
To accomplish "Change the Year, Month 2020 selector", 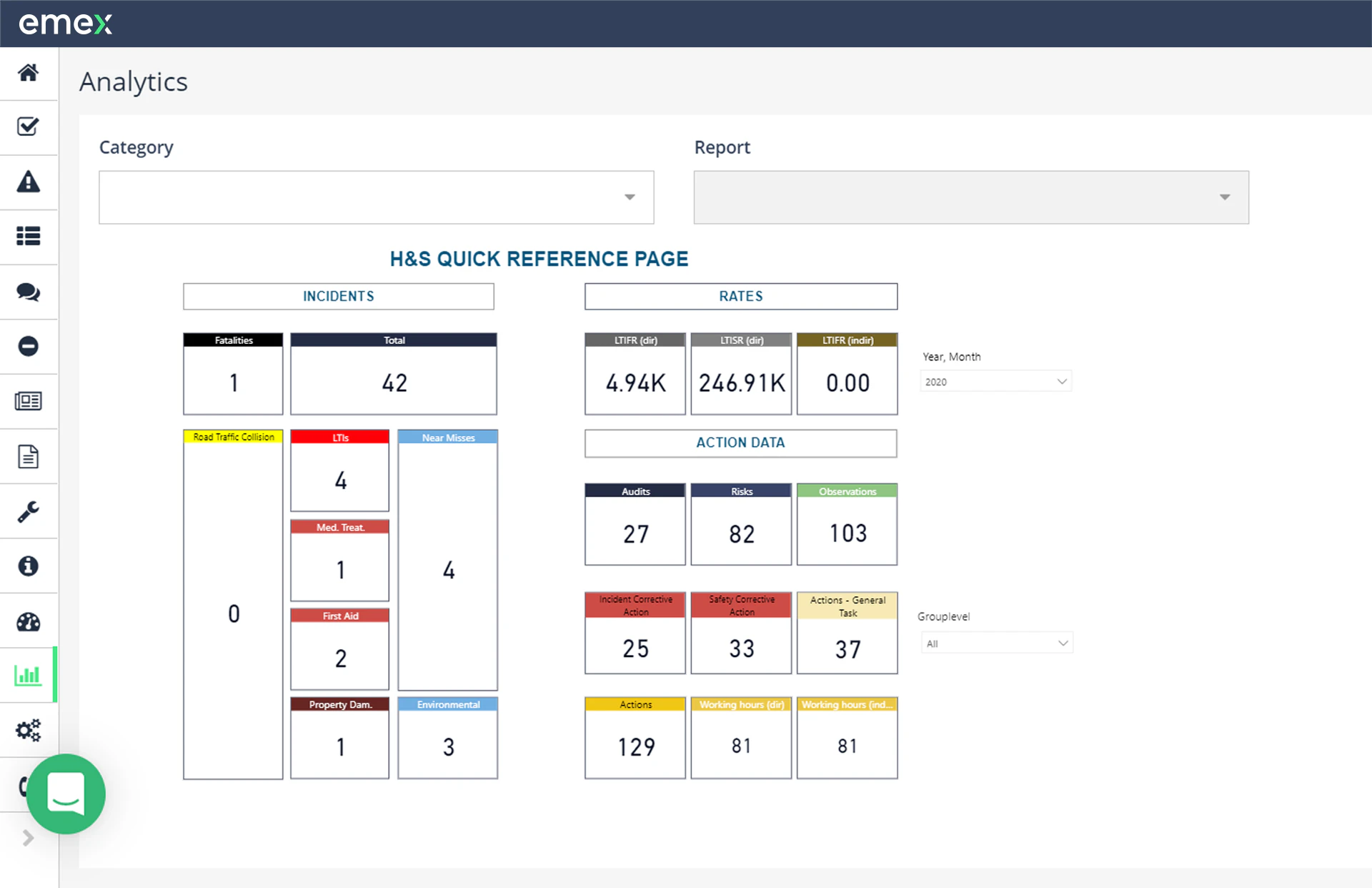I will (995, 381).
